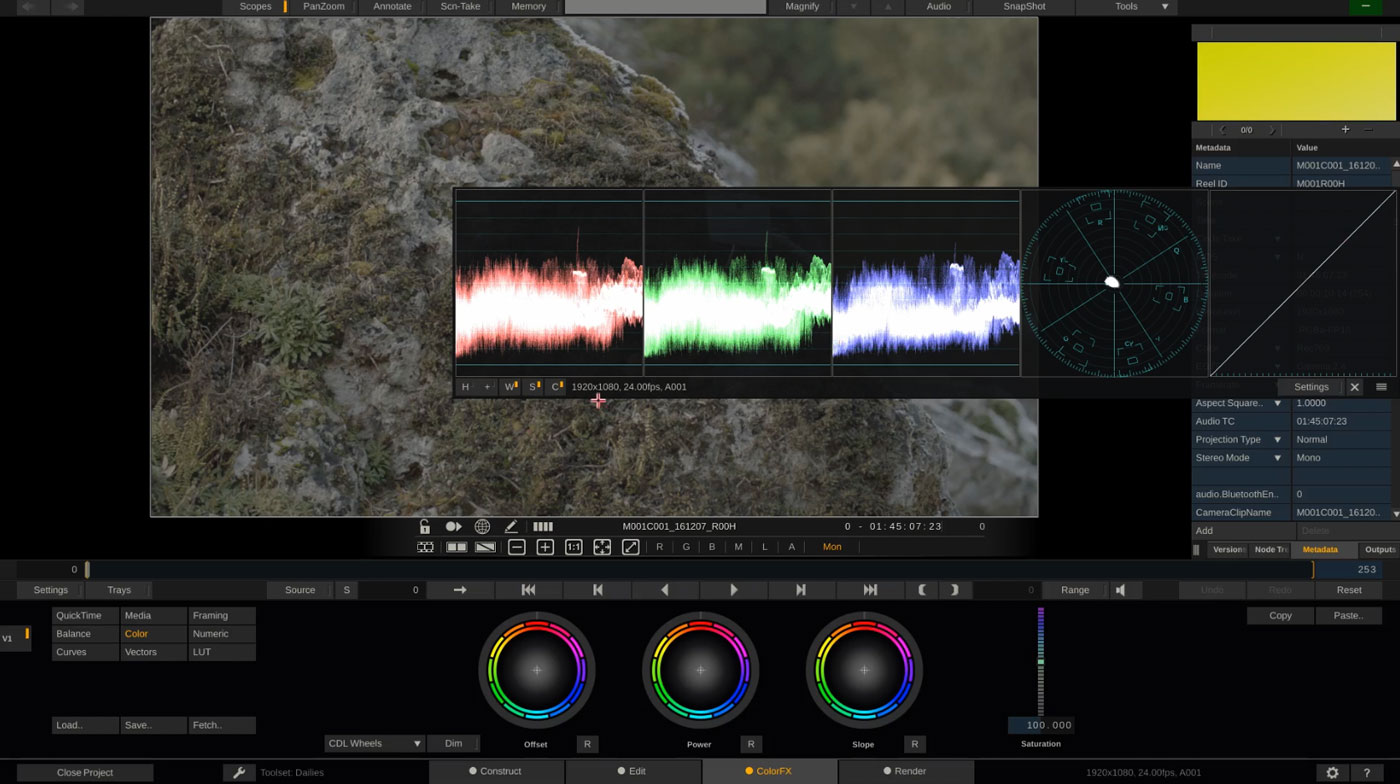
Task: Toggle the C curve scope button
Action: click(x=556, y=387)
